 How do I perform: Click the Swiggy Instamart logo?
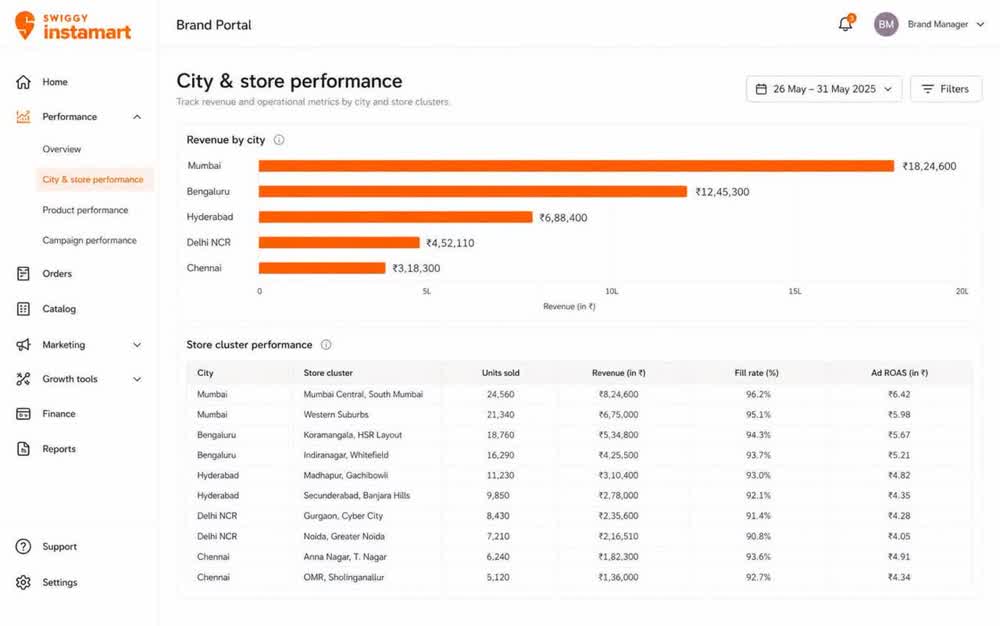coord(73,25)
